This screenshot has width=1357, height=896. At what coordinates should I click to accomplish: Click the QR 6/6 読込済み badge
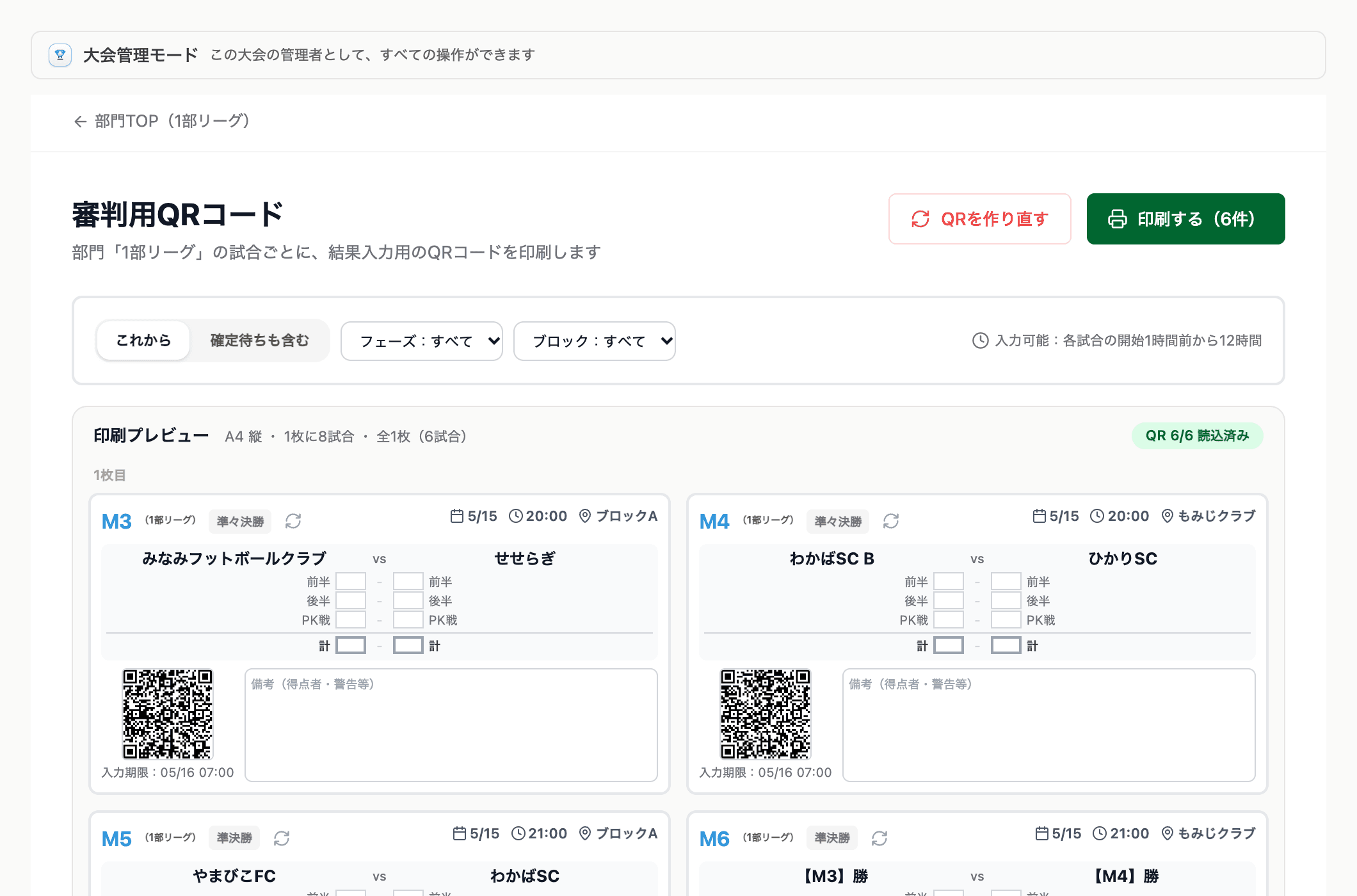1197,436
